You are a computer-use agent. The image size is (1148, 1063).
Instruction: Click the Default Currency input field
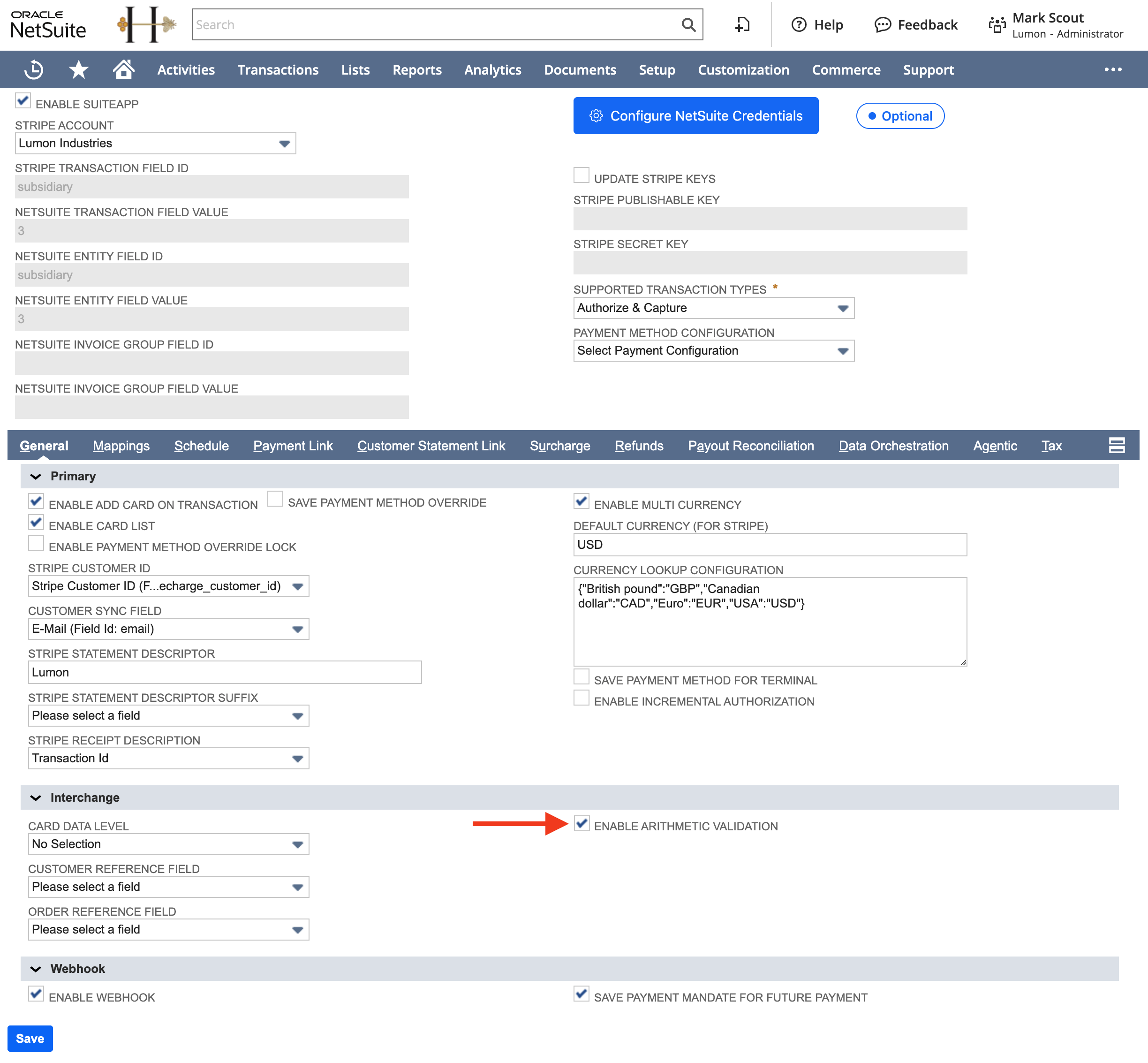[770, 545]
